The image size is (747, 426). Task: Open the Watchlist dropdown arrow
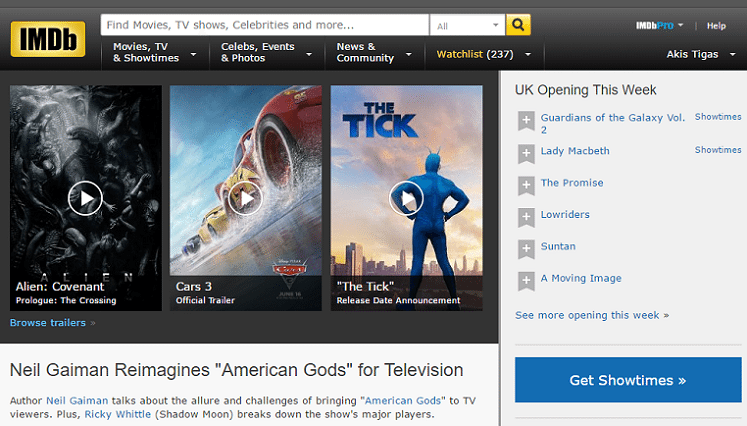click(528, 55)
